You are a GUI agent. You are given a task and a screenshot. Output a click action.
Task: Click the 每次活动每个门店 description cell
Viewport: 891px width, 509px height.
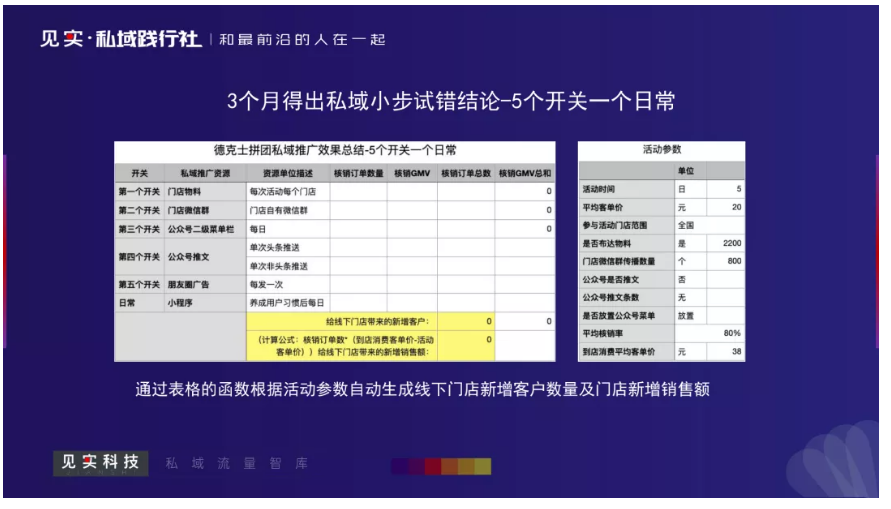click(288, 191)
